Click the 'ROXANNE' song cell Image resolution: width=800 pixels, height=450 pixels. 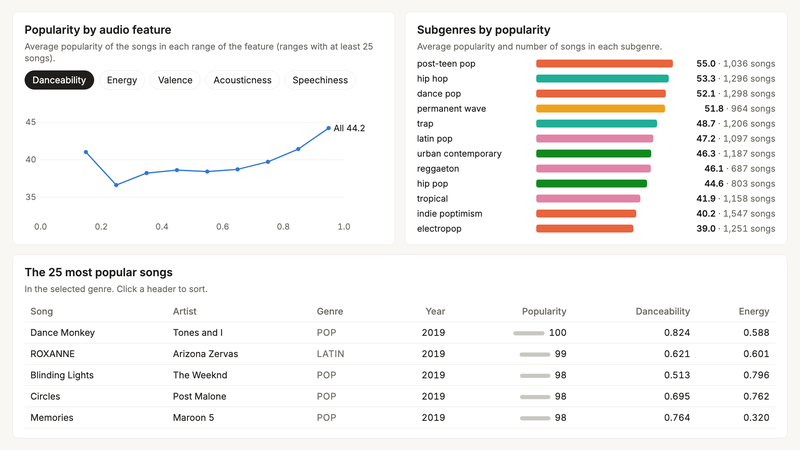(52, 354)
